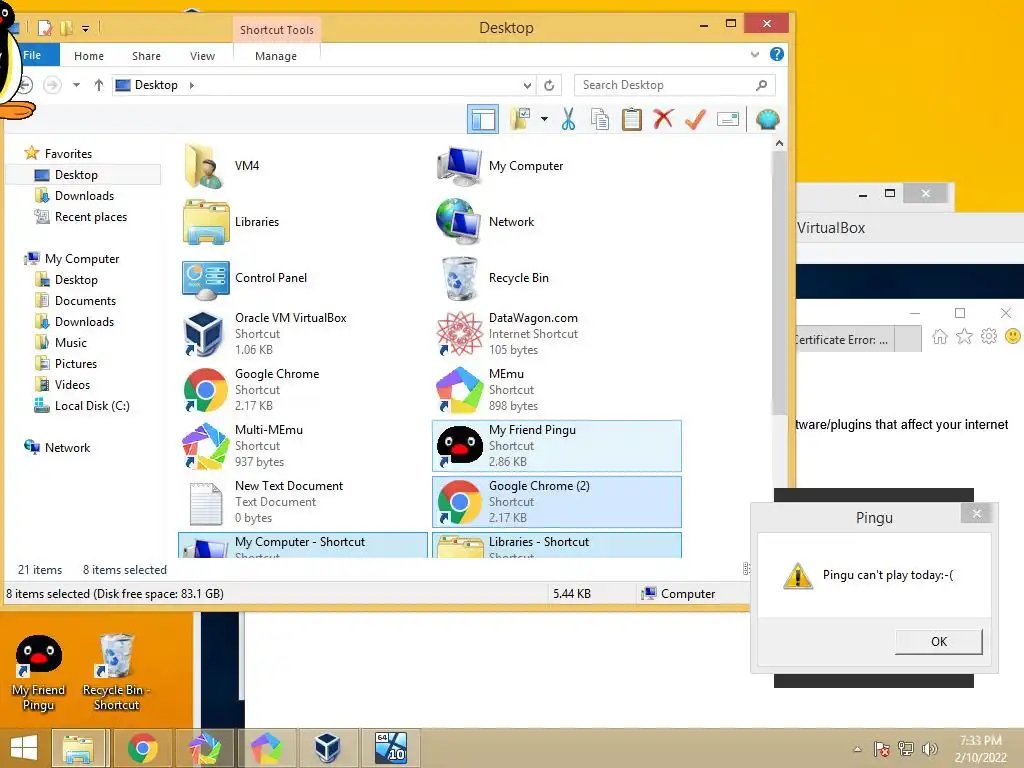Select Videos in navigation pane
The image size is (1024, 768).
tap(72, 385)
